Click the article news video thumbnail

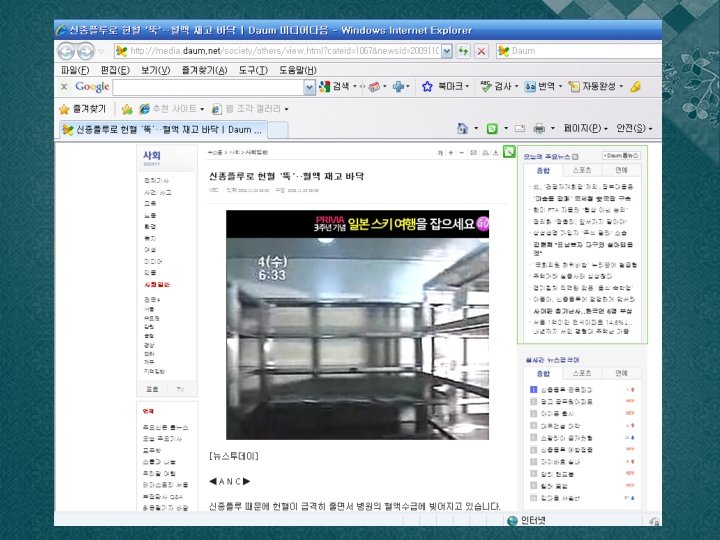click(x=357, y=338)
